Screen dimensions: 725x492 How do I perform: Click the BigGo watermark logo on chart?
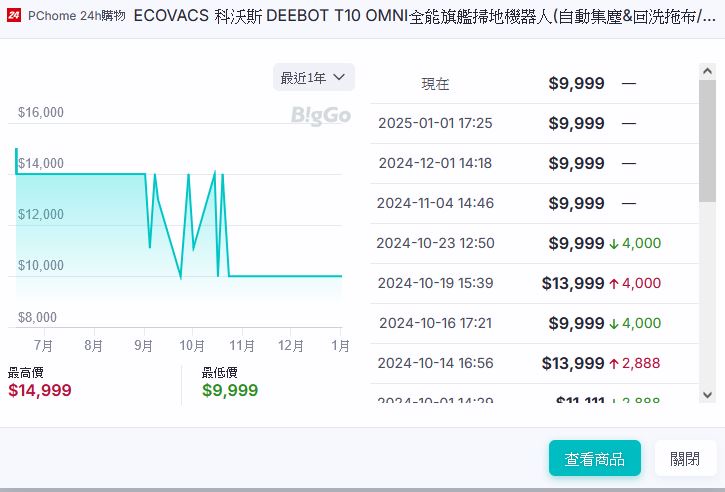coord(321,116)
